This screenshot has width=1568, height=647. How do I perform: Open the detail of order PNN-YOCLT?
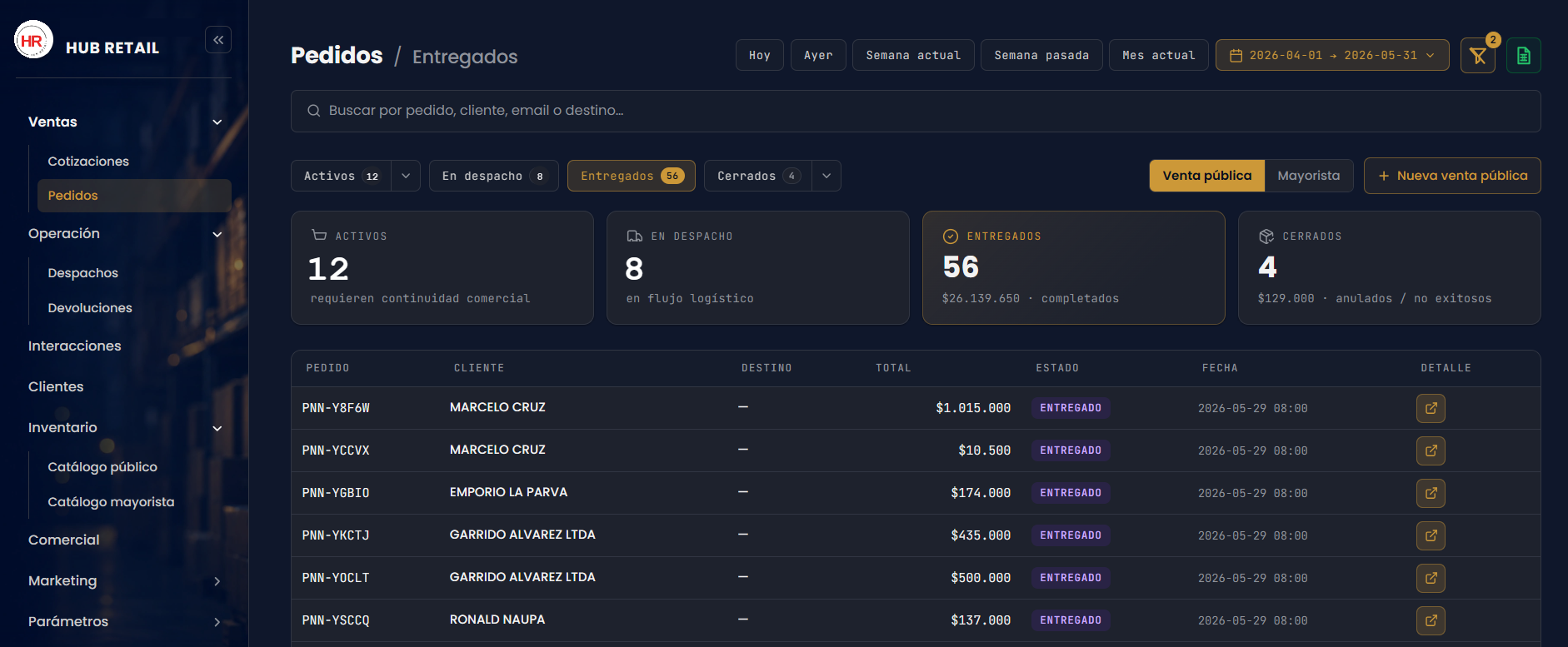point(1431,578)
